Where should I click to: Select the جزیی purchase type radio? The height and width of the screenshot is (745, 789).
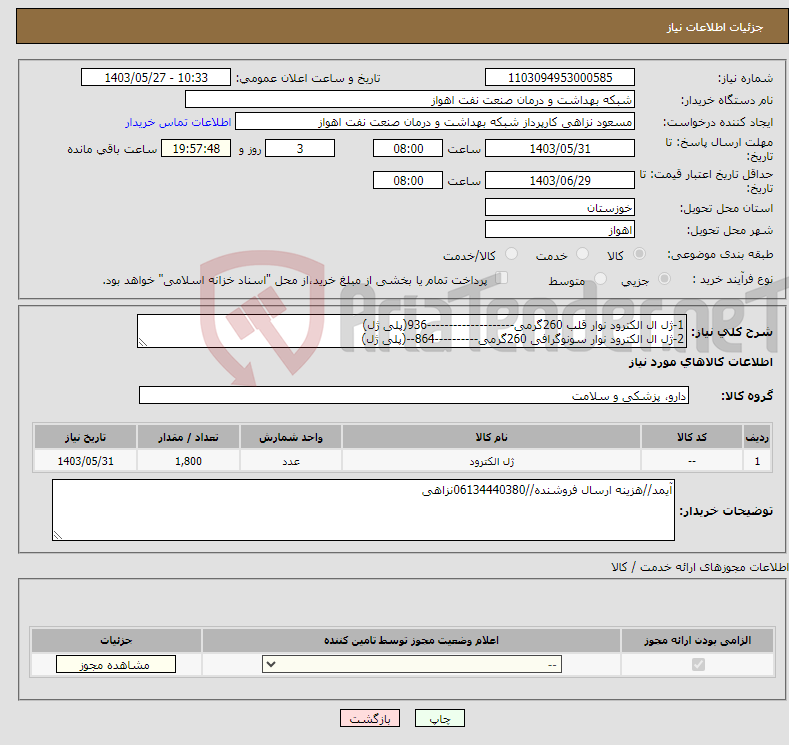pyautogui.click(x=664, y=279)
